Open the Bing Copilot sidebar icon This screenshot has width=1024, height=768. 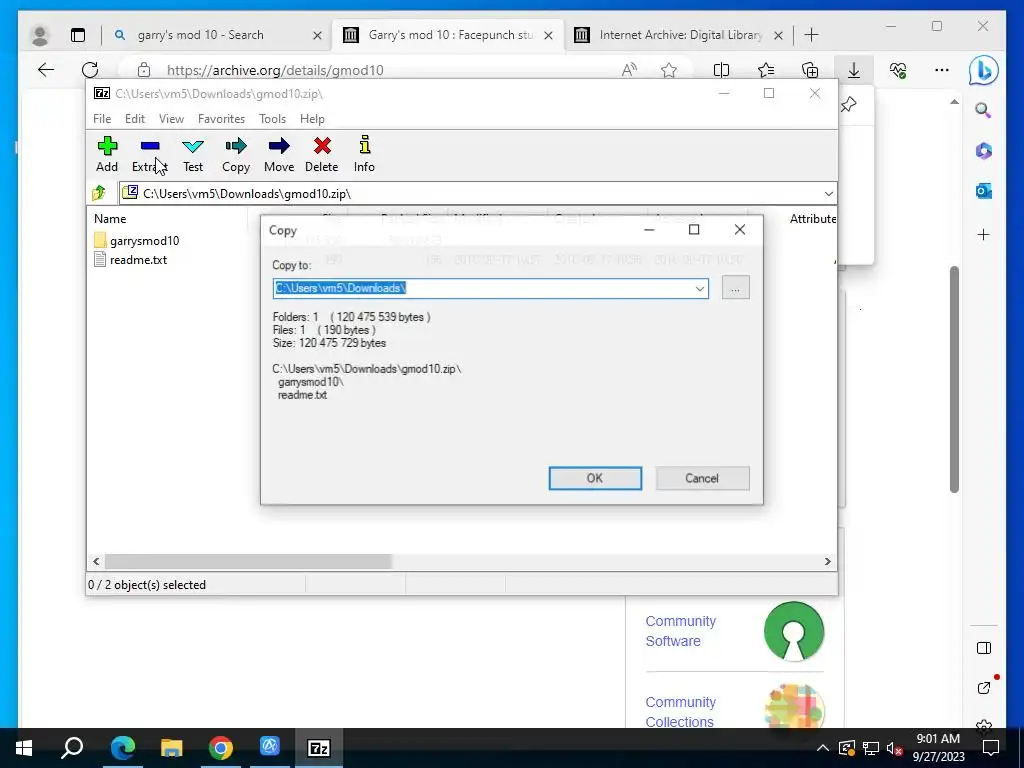click(x=984, y=71)
